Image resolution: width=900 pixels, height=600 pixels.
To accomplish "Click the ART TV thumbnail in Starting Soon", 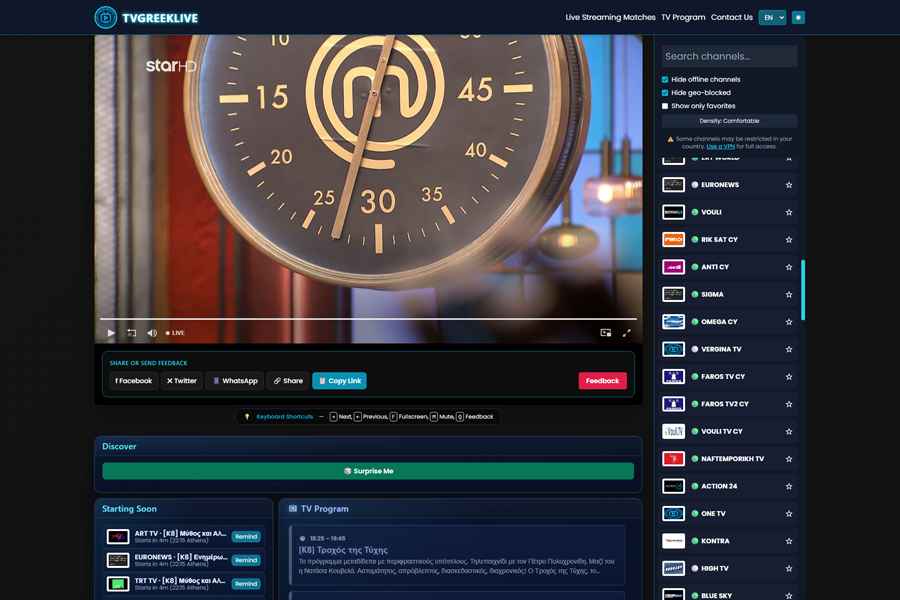I will [x=118, y=537].
